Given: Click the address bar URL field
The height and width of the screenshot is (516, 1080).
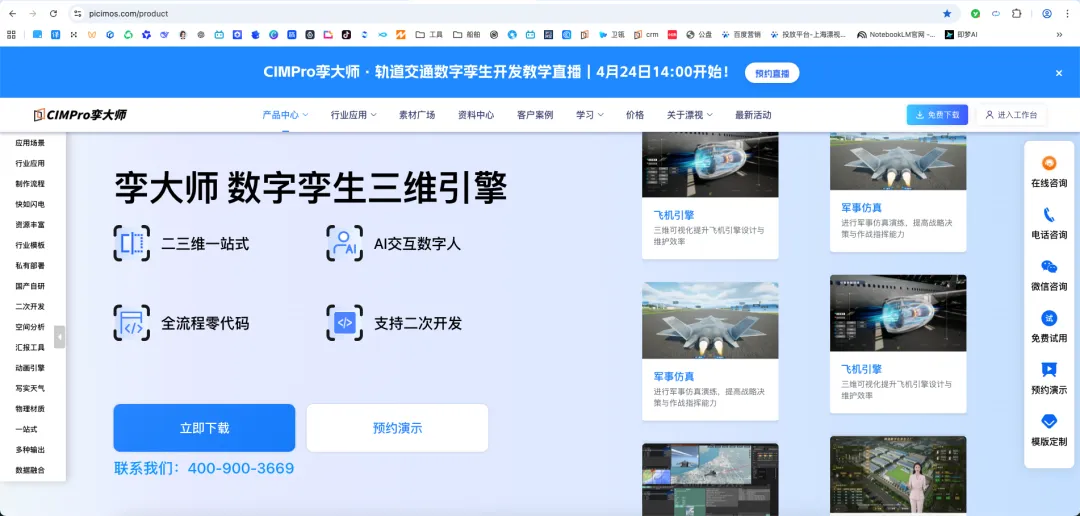Looking at the screenshot, I should 510,13.
